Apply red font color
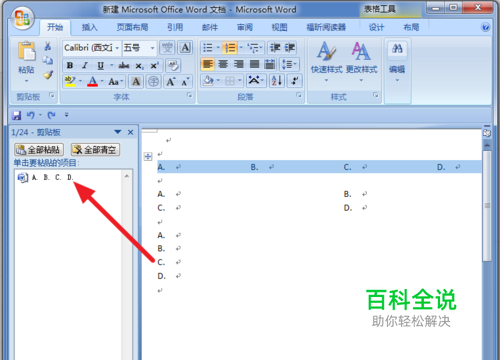500x360 pixels. click(x=93, y=81)
